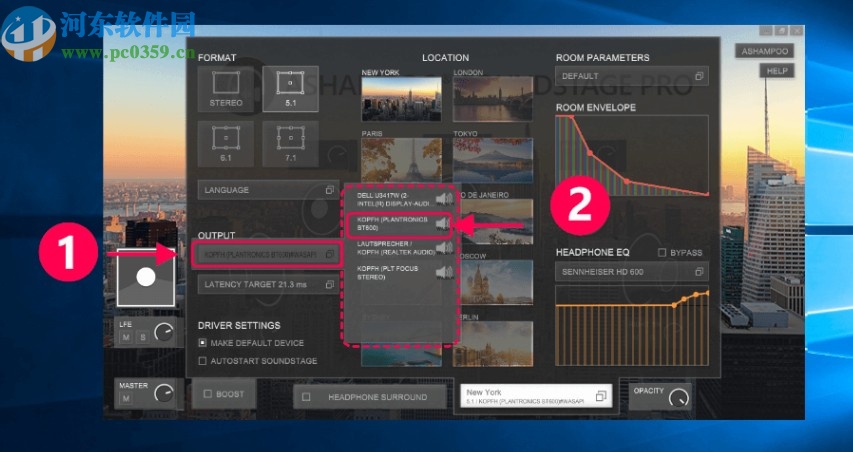
Task: Click the MASTER volume knob
Action: click(x=164, y=393)
